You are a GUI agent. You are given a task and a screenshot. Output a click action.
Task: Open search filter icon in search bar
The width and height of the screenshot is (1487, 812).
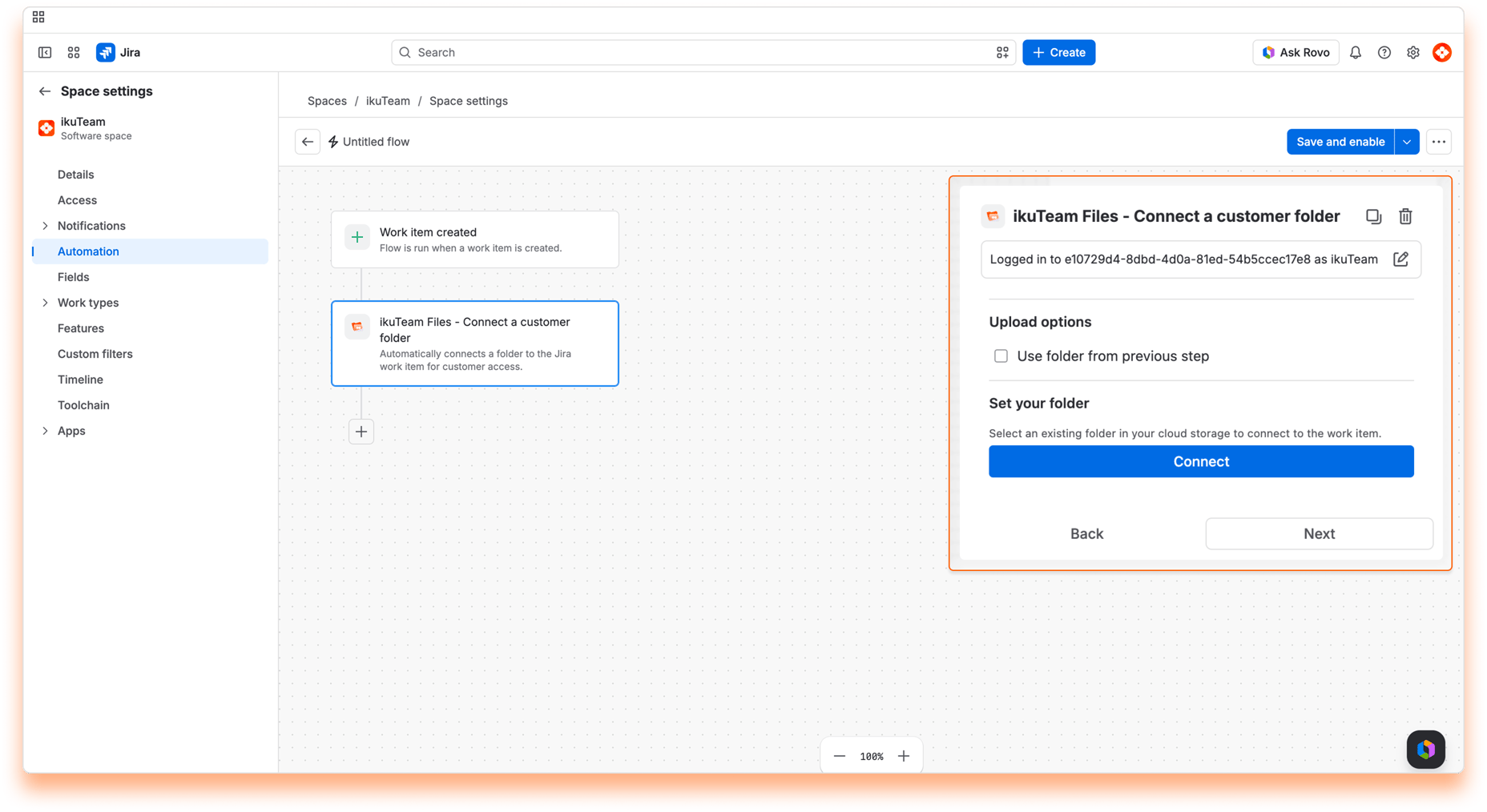(1002, 52)
